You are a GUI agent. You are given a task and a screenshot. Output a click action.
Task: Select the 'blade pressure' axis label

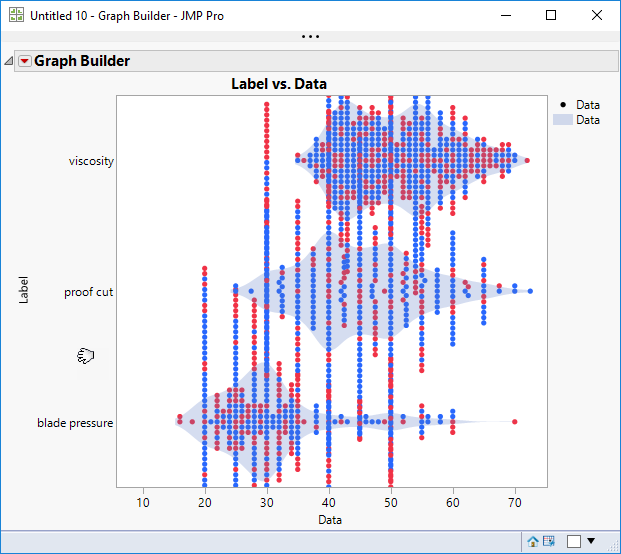(75, 423)
